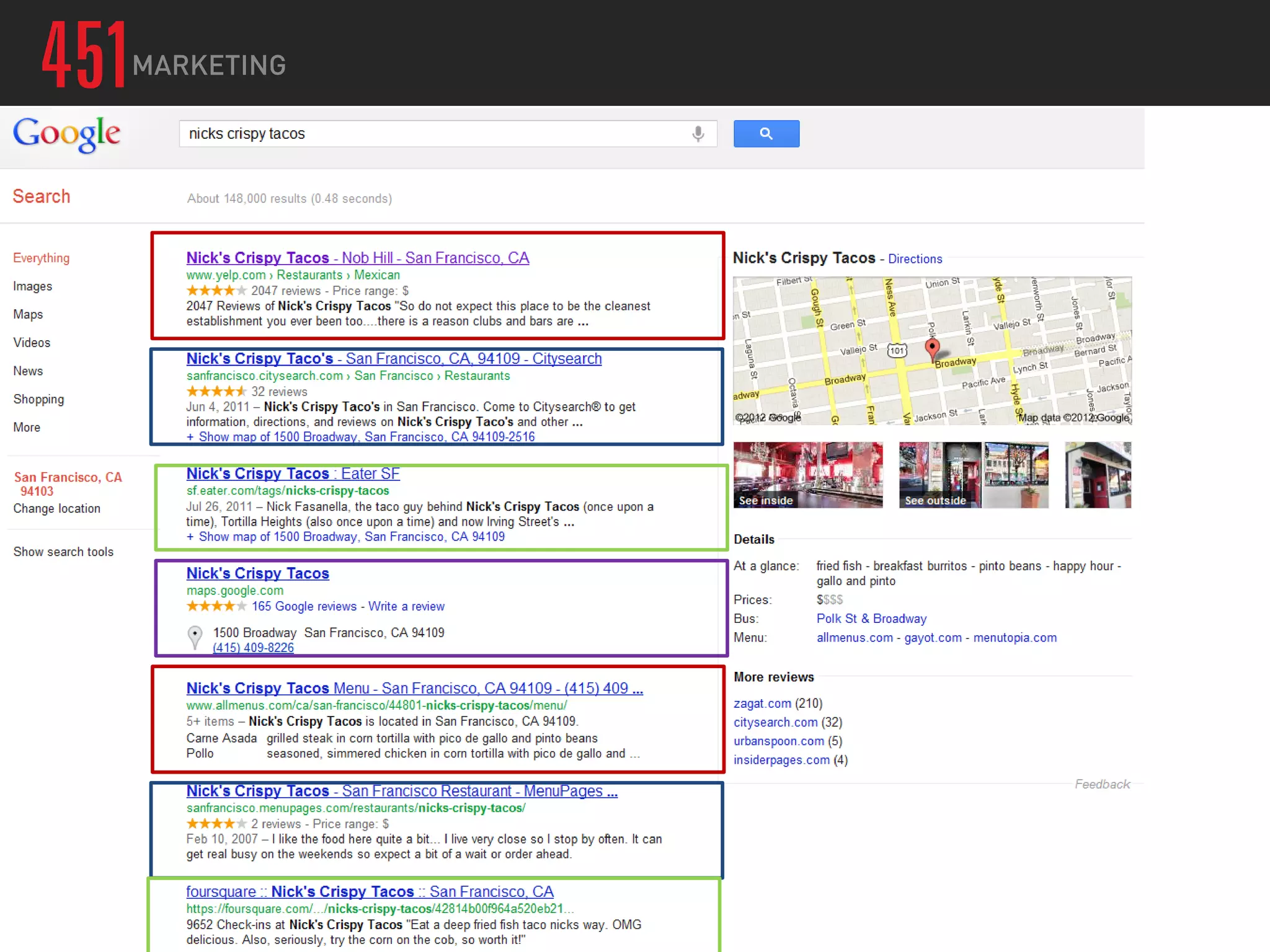Select the Maps search category

pos(28,314)
